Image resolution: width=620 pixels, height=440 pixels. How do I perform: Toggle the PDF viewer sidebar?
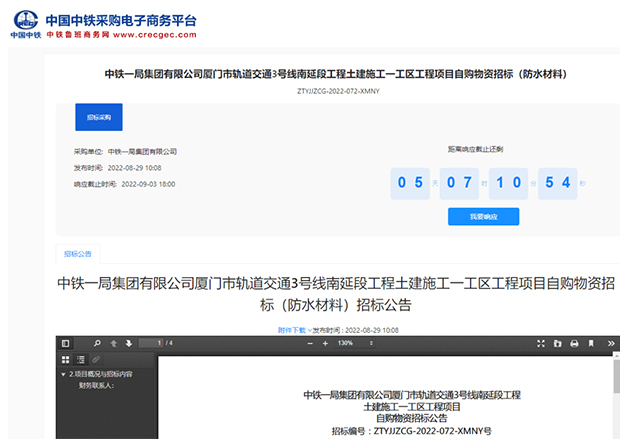[66, 343]
